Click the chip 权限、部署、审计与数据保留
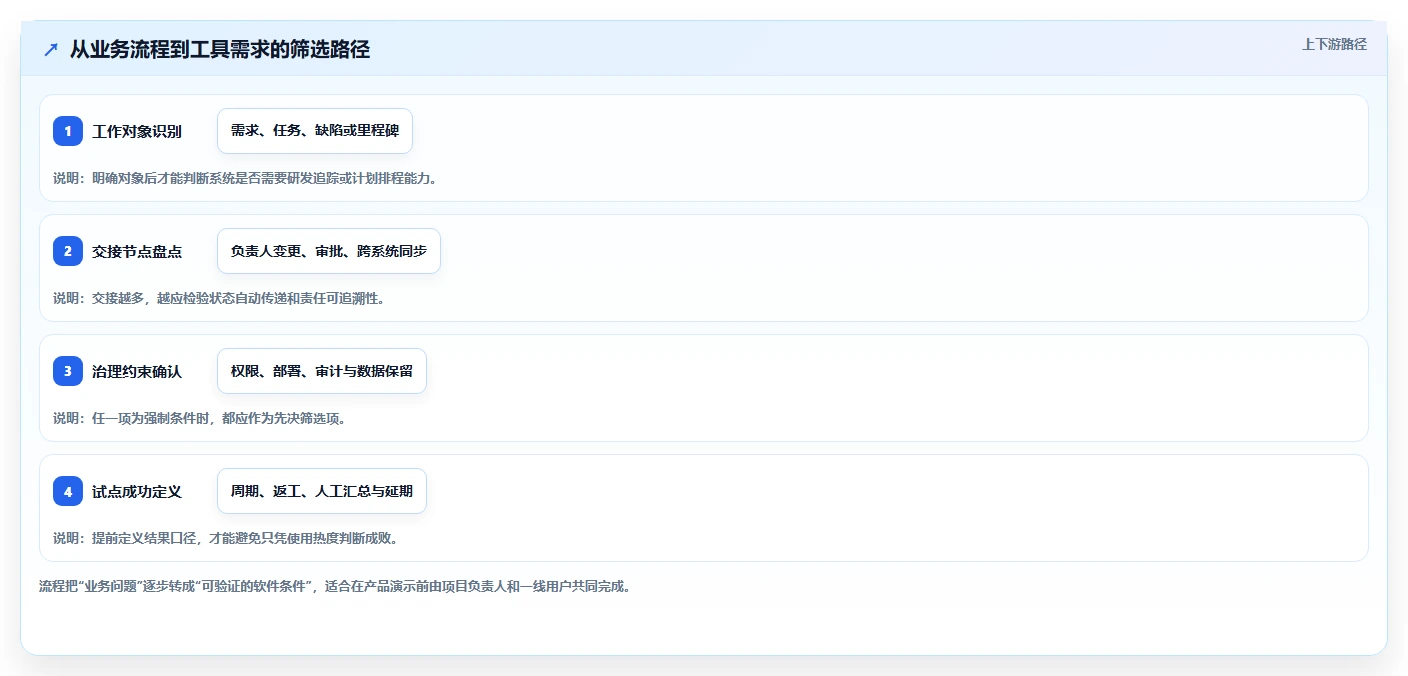This screenshot has width=1408, height=676. click(x=322, y=371)
